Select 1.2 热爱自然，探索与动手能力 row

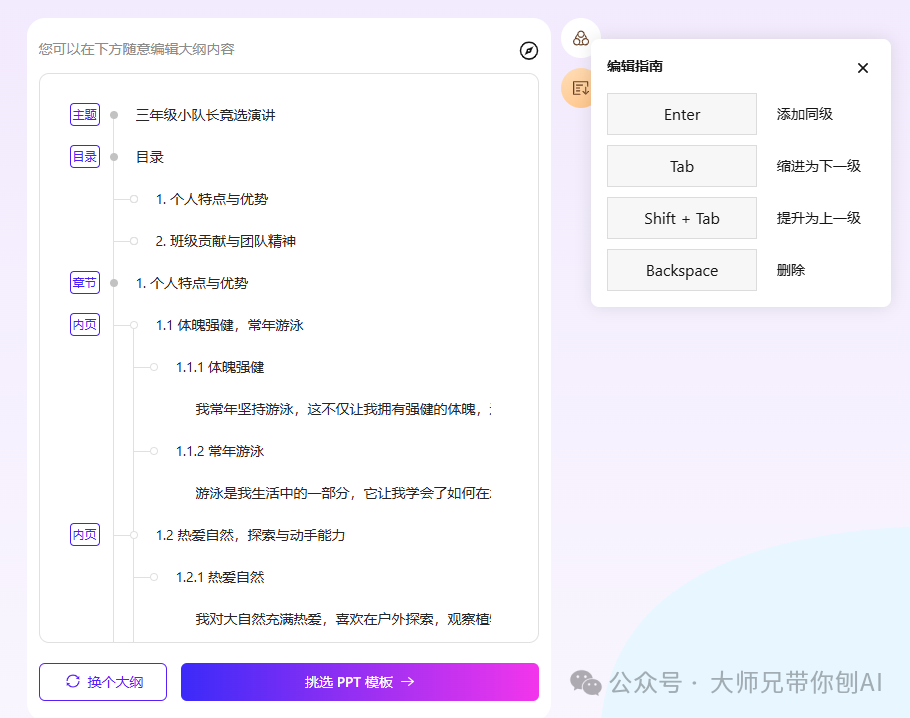251,535
